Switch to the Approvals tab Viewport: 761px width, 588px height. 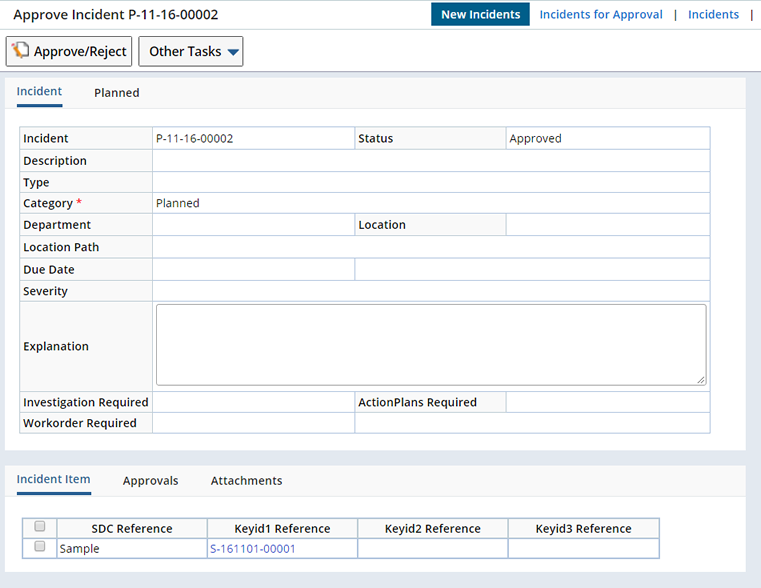click(x=150, y=481)
